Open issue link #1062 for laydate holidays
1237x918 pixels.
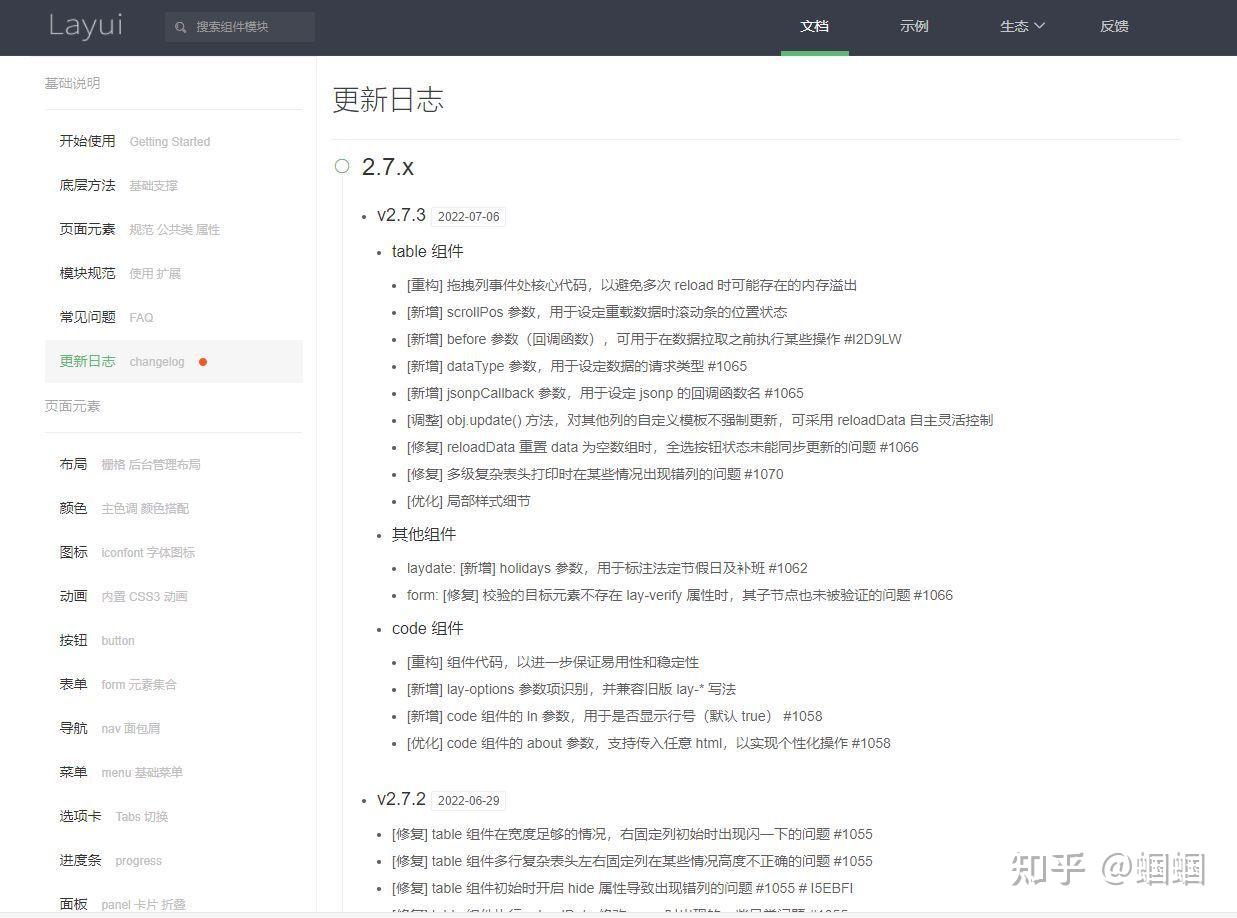coord(789,568)
